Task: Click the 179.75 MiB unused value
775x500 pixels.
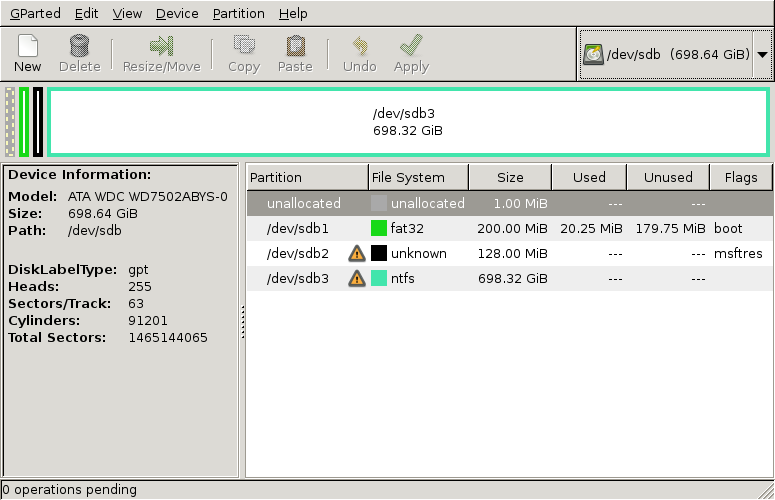Action: (x=670, y=229)
